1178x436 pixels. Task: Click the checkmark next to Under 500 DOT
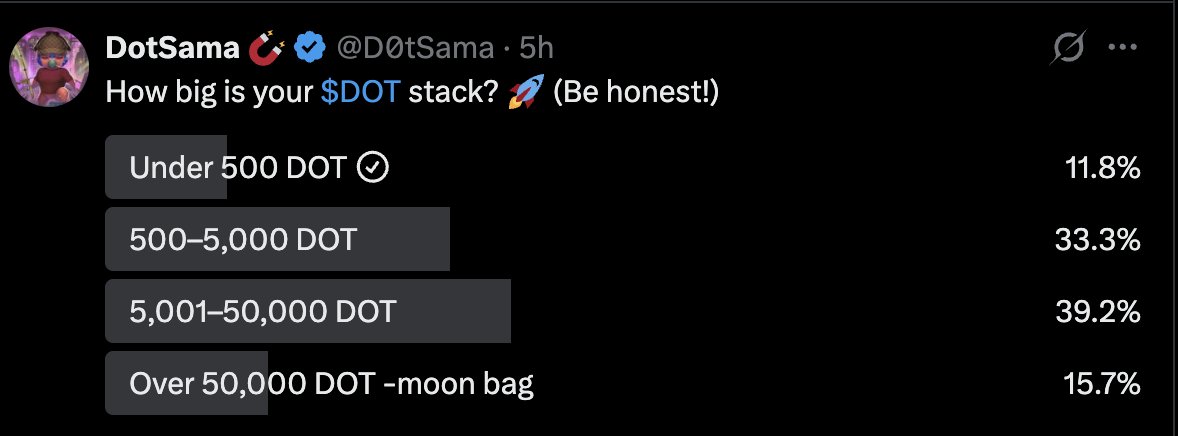(372, 168)
